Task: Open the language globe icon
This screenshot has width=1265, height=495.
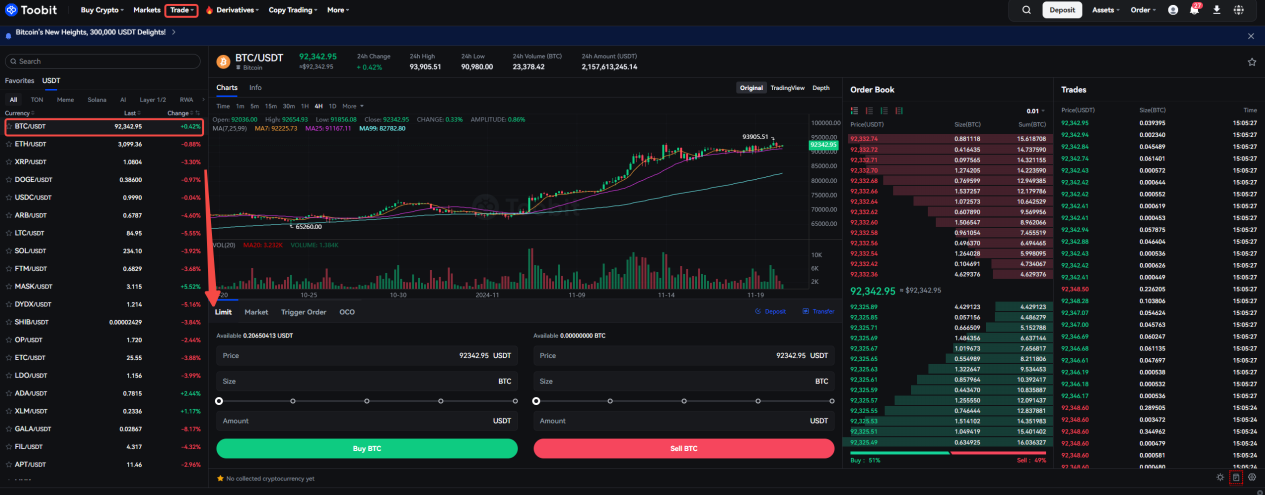Action: pos(1238,10)
